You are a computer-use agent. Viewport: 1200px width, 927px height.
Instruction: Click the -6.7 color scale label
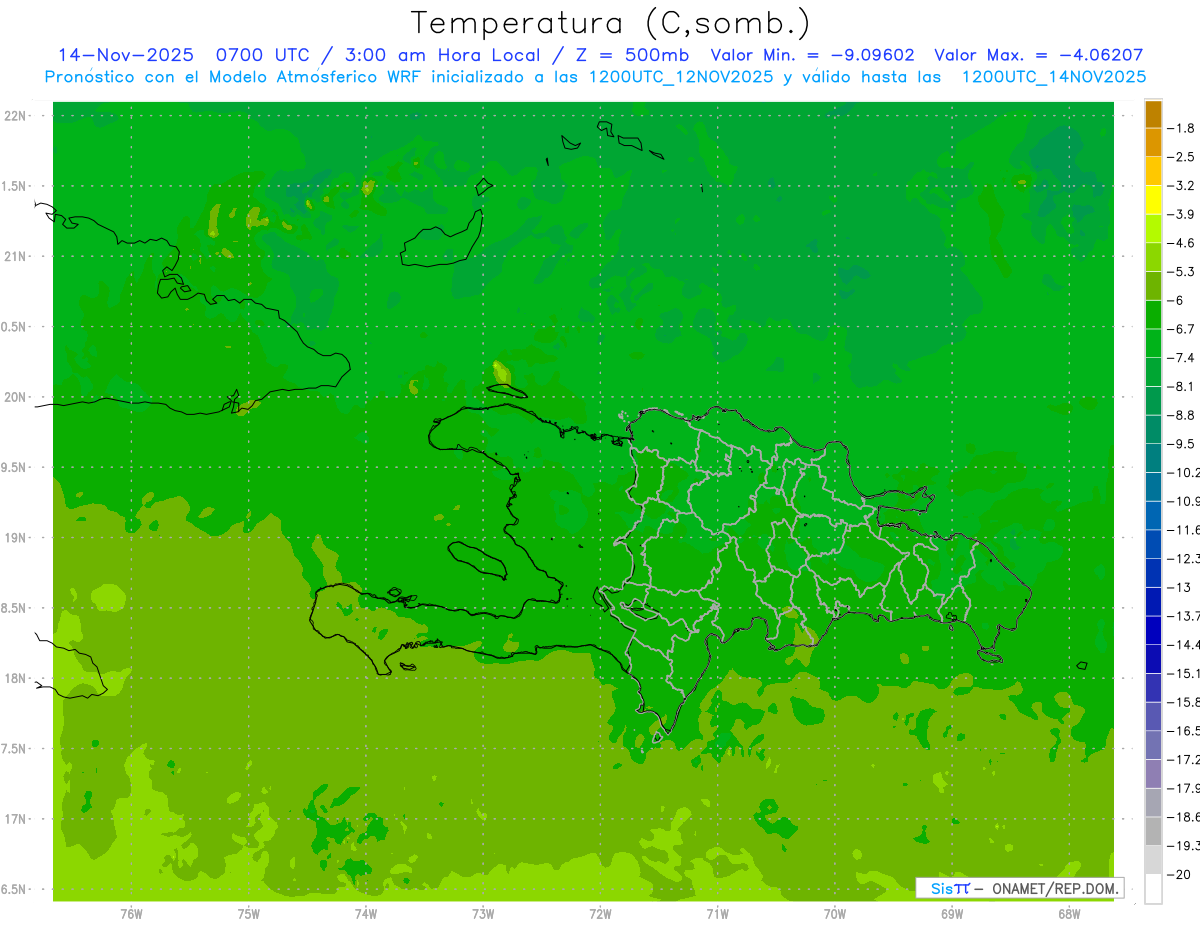tap(1181, 328)
